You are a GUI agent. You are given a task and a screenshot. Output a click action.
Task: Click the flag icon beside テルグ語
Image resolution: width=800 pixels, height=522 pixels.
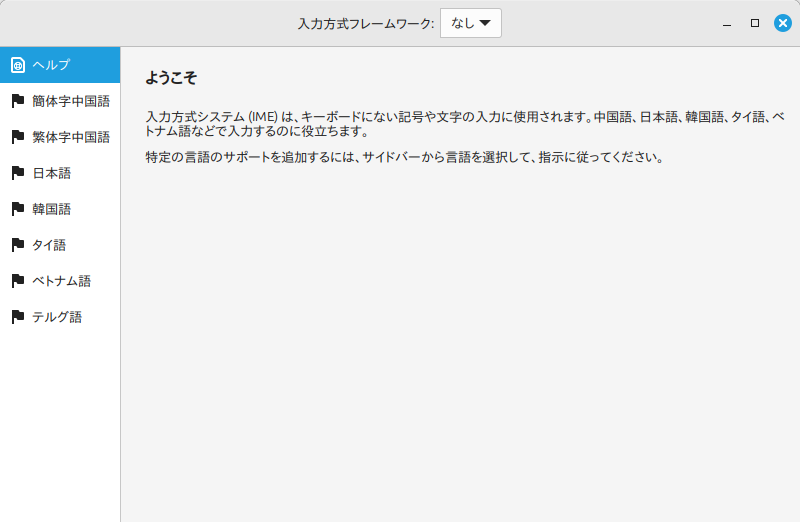18,317
